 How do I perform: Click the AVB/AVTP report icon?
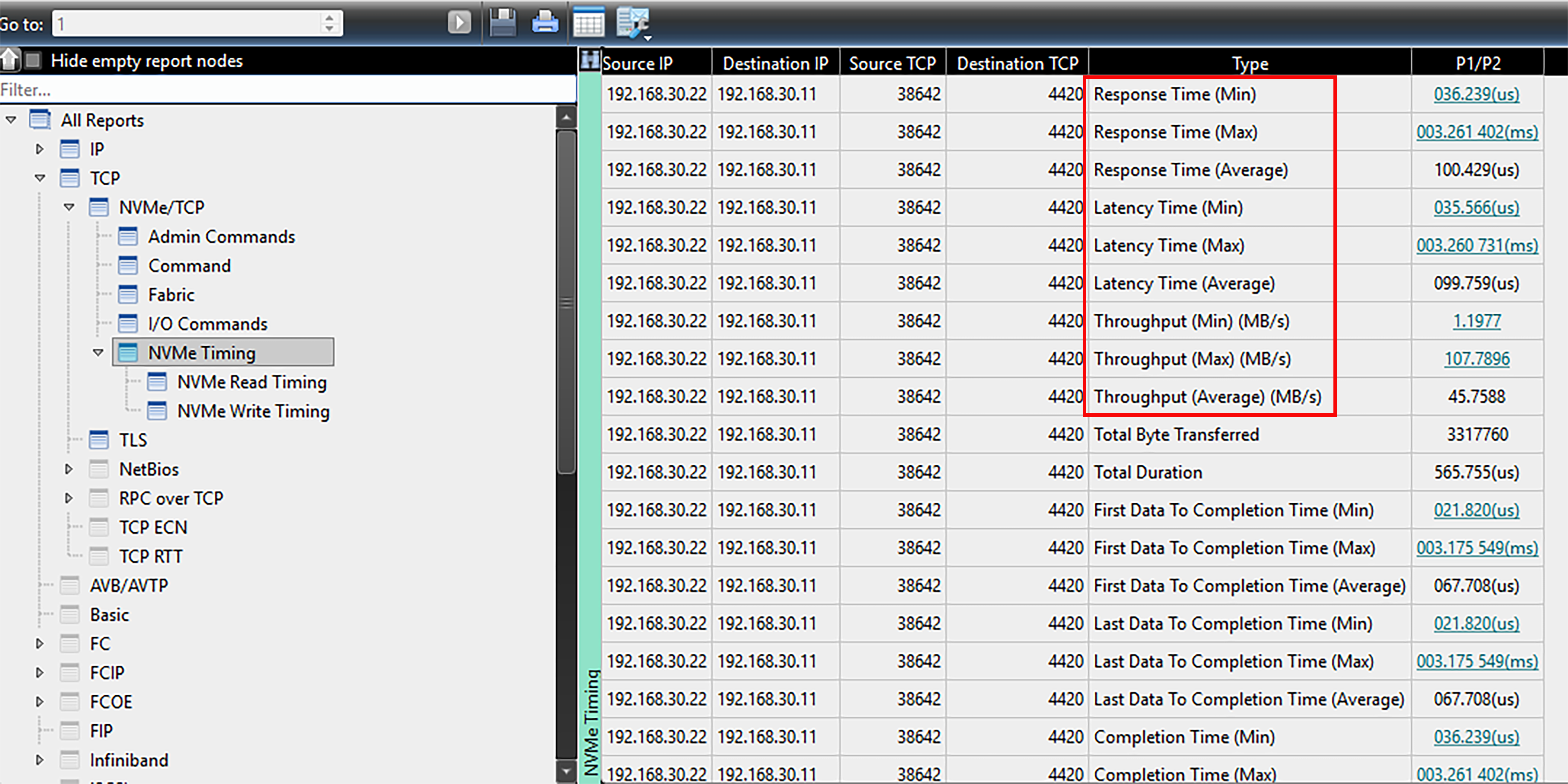(x=69, y=586)
